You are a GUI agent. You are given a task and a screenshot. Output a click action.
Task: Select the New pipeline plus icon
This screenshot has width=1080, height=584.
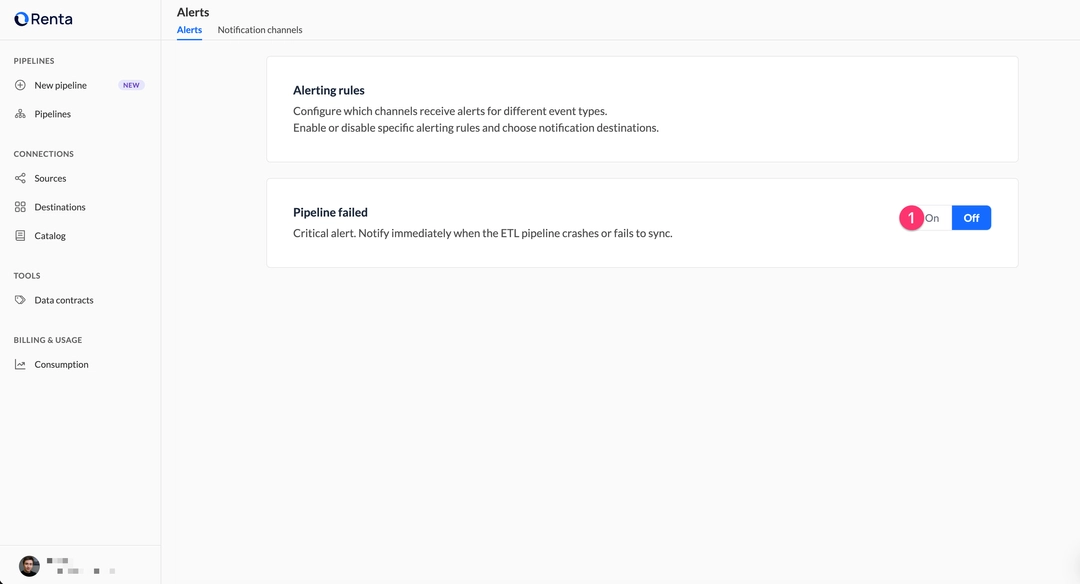click(20, 85)
